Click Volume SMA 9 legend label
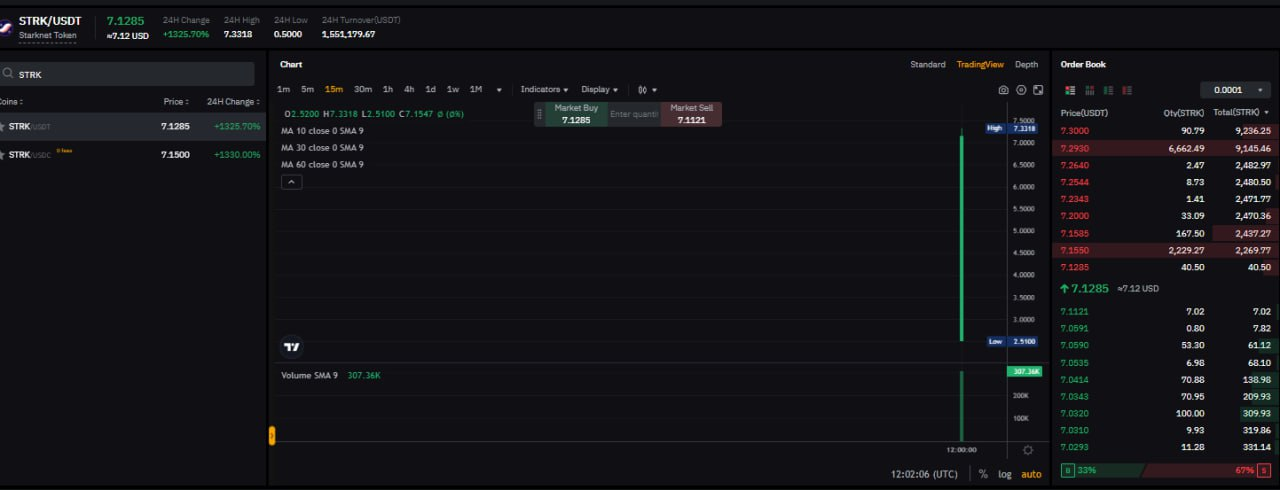1280x490 pixels. point(309,375)
